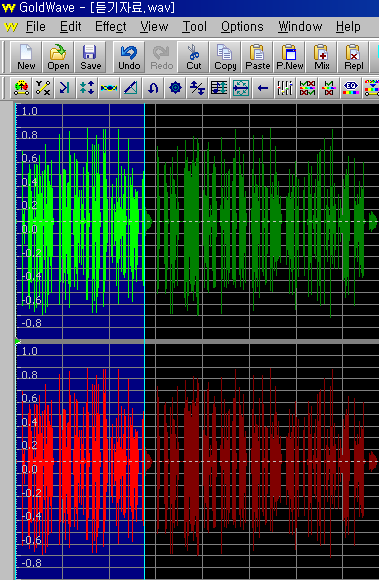Image resolution: width=379 pixels, height=580 pixels.
Task: Click the green triangle channel divider marker
Action: click(x=18, y=341)
